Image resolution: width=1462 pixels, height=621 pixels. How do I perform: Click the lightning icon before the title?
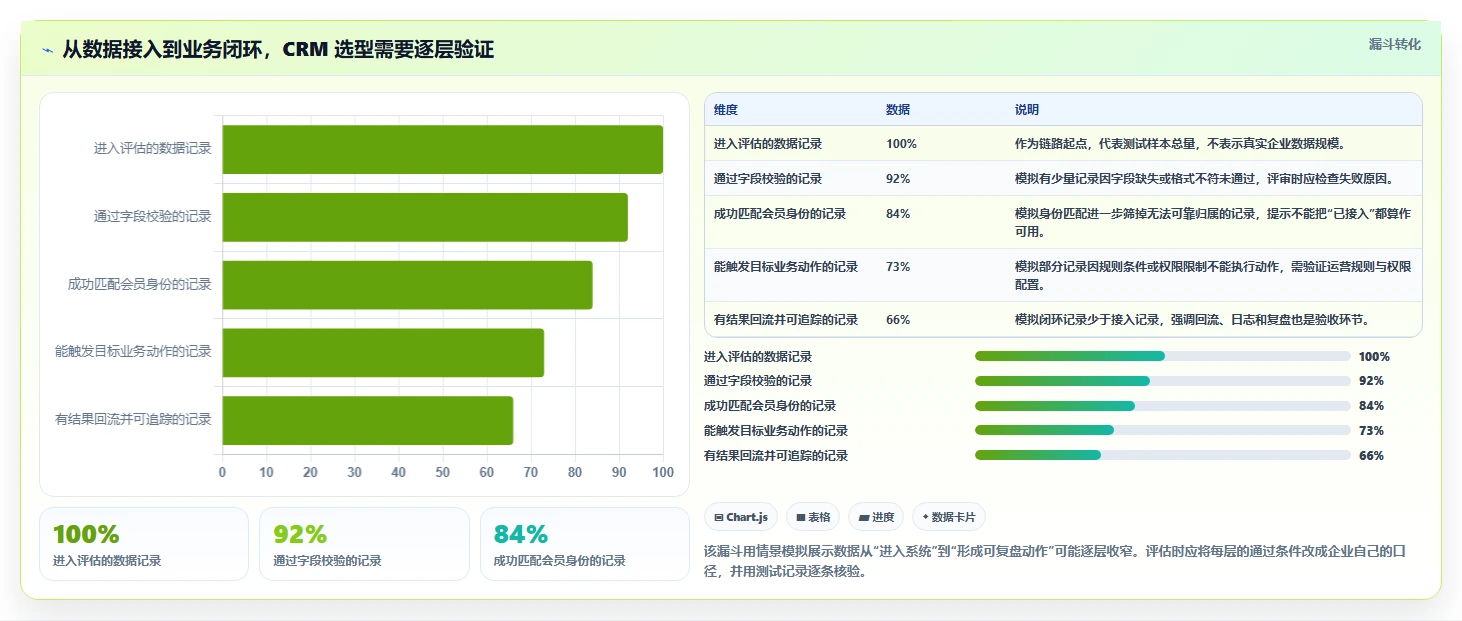tap(47, 50)
